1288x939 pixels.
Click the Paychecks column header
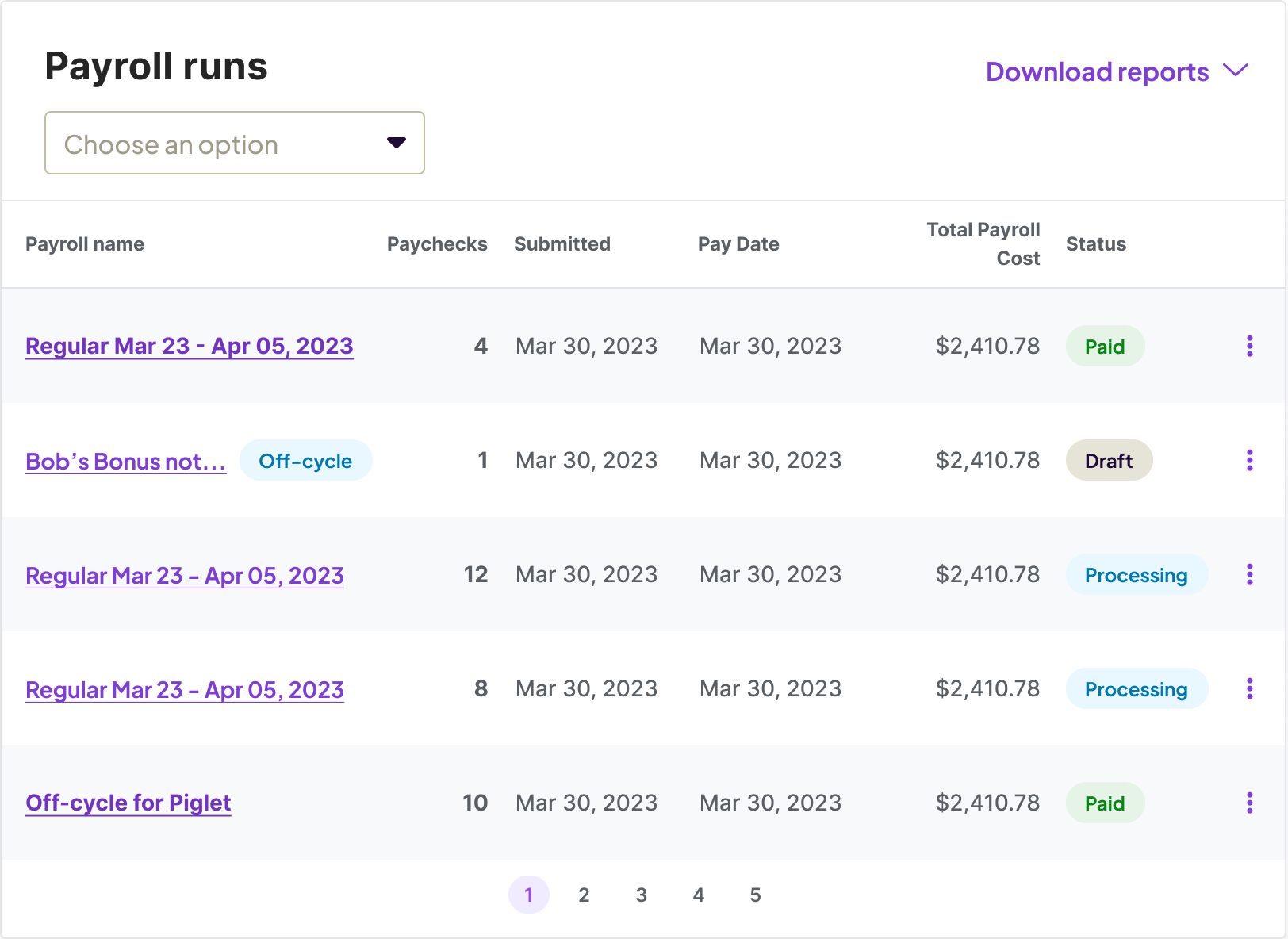437,244
